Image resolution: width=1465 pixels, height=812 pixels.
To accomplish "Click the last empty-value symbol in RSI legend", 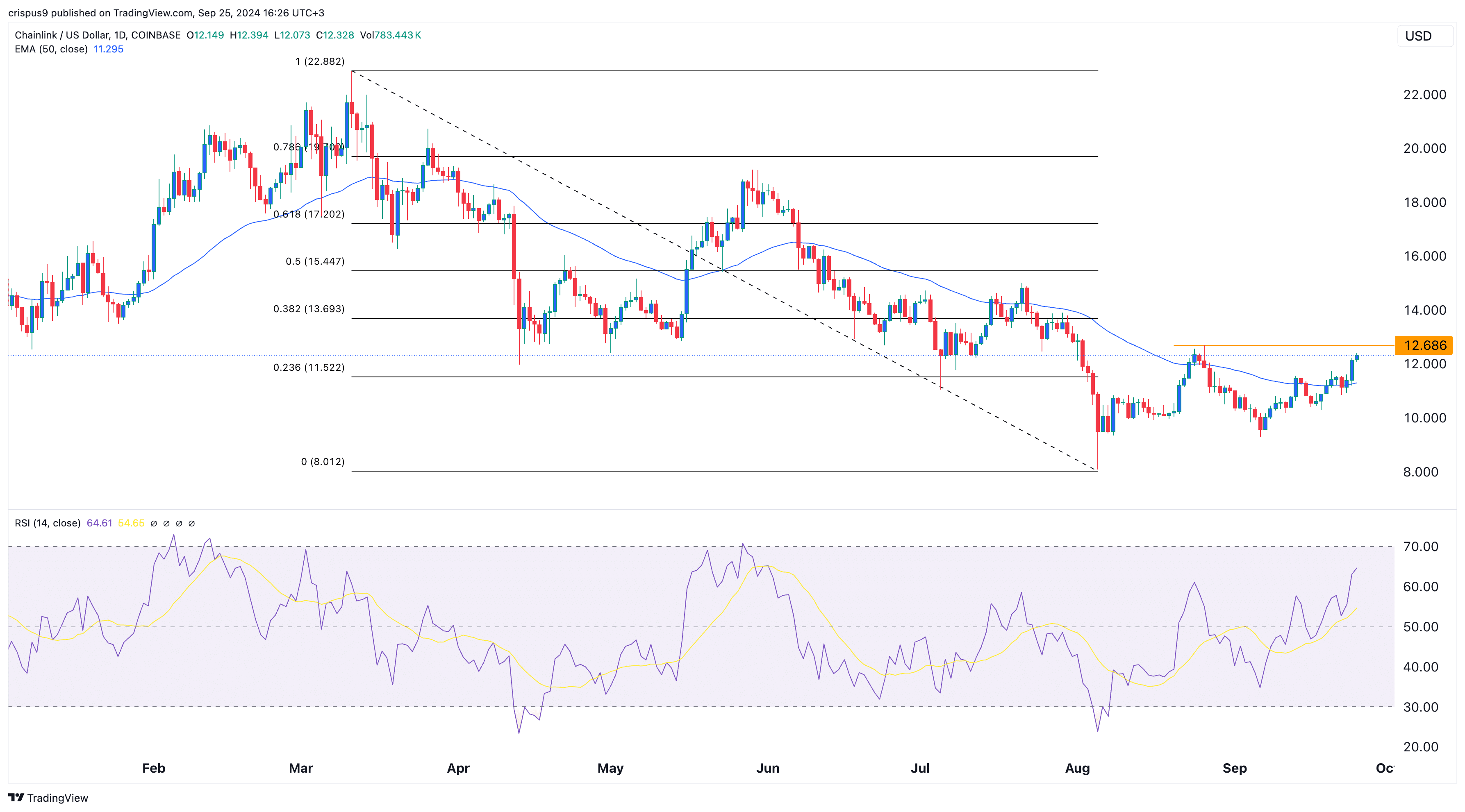I will coord(192,523).
